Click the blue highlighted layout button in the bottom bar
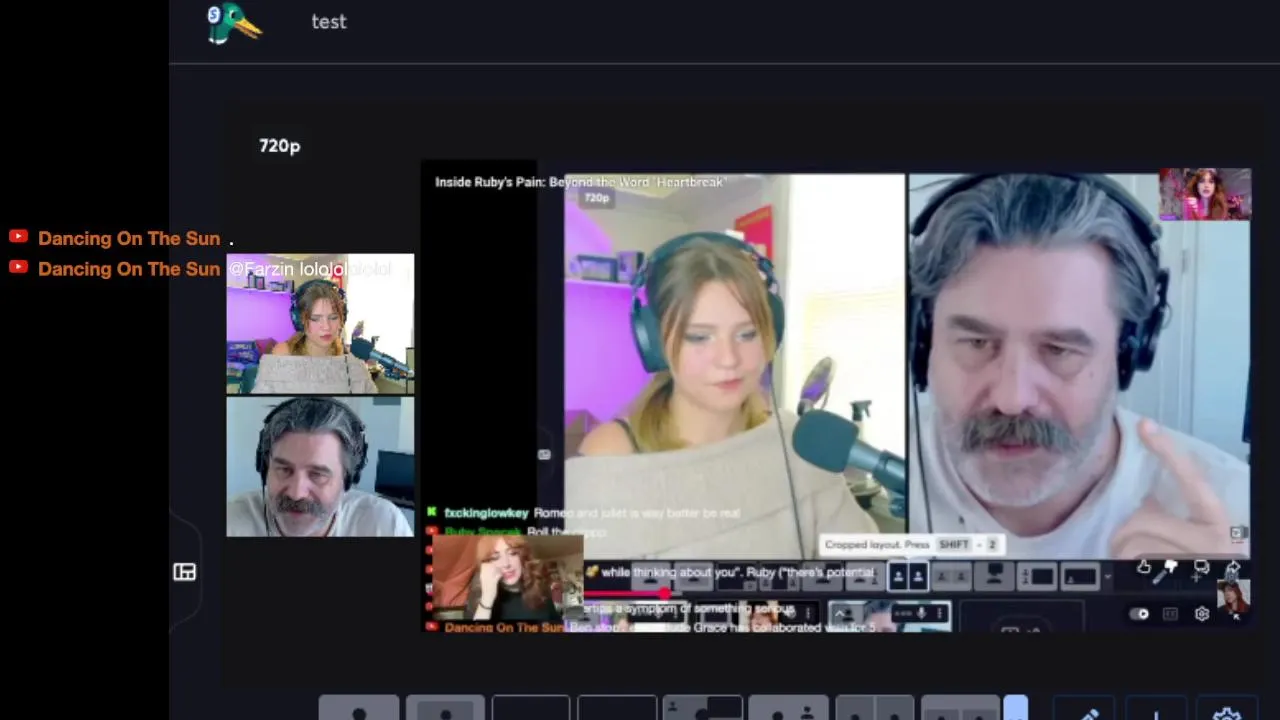Image resolution: width=1280 pixels, height=720 pixels. pos(1015,708)
